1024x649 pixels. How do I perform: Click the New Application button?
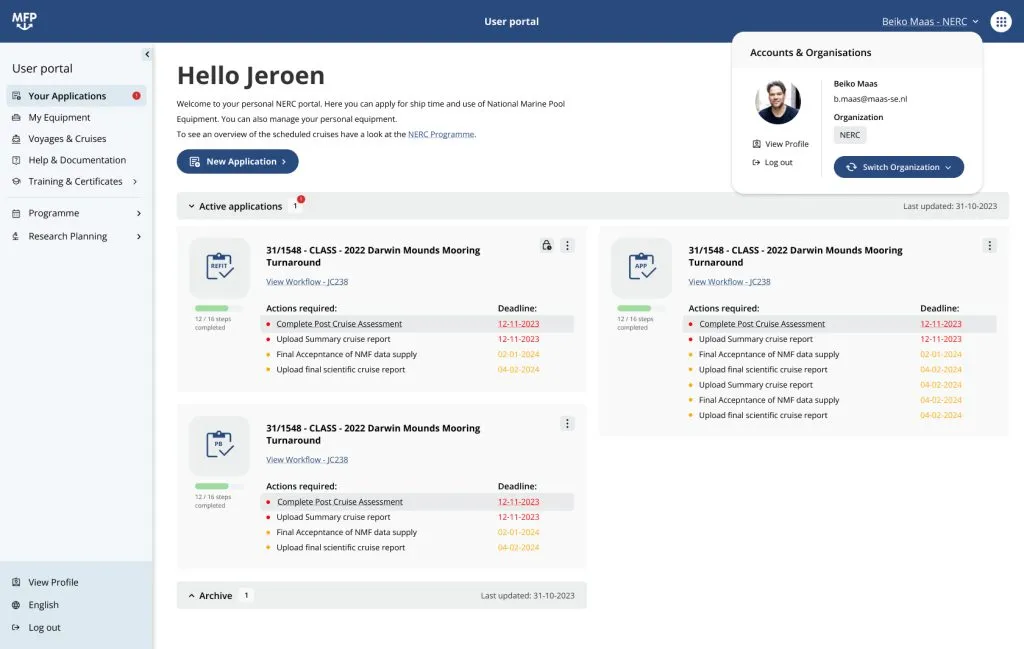[238, 162]
